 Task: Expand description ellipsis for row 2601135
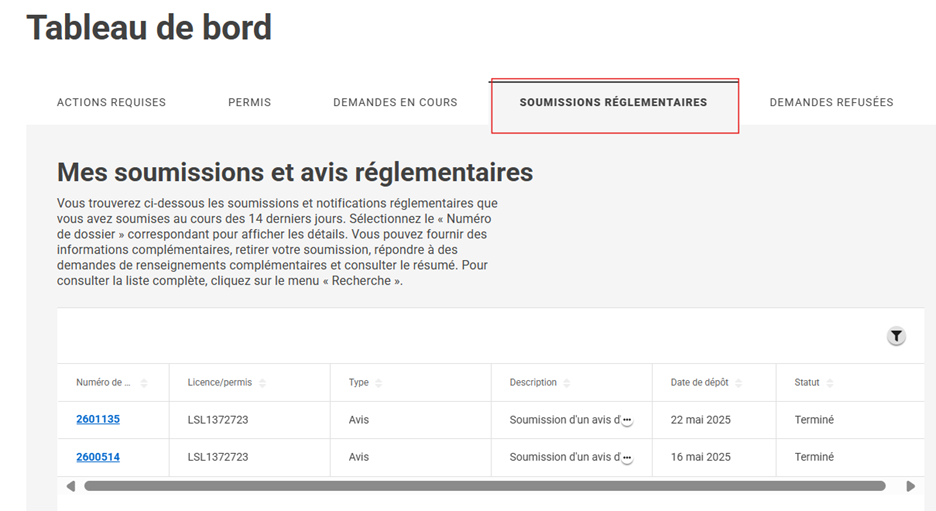627,420
